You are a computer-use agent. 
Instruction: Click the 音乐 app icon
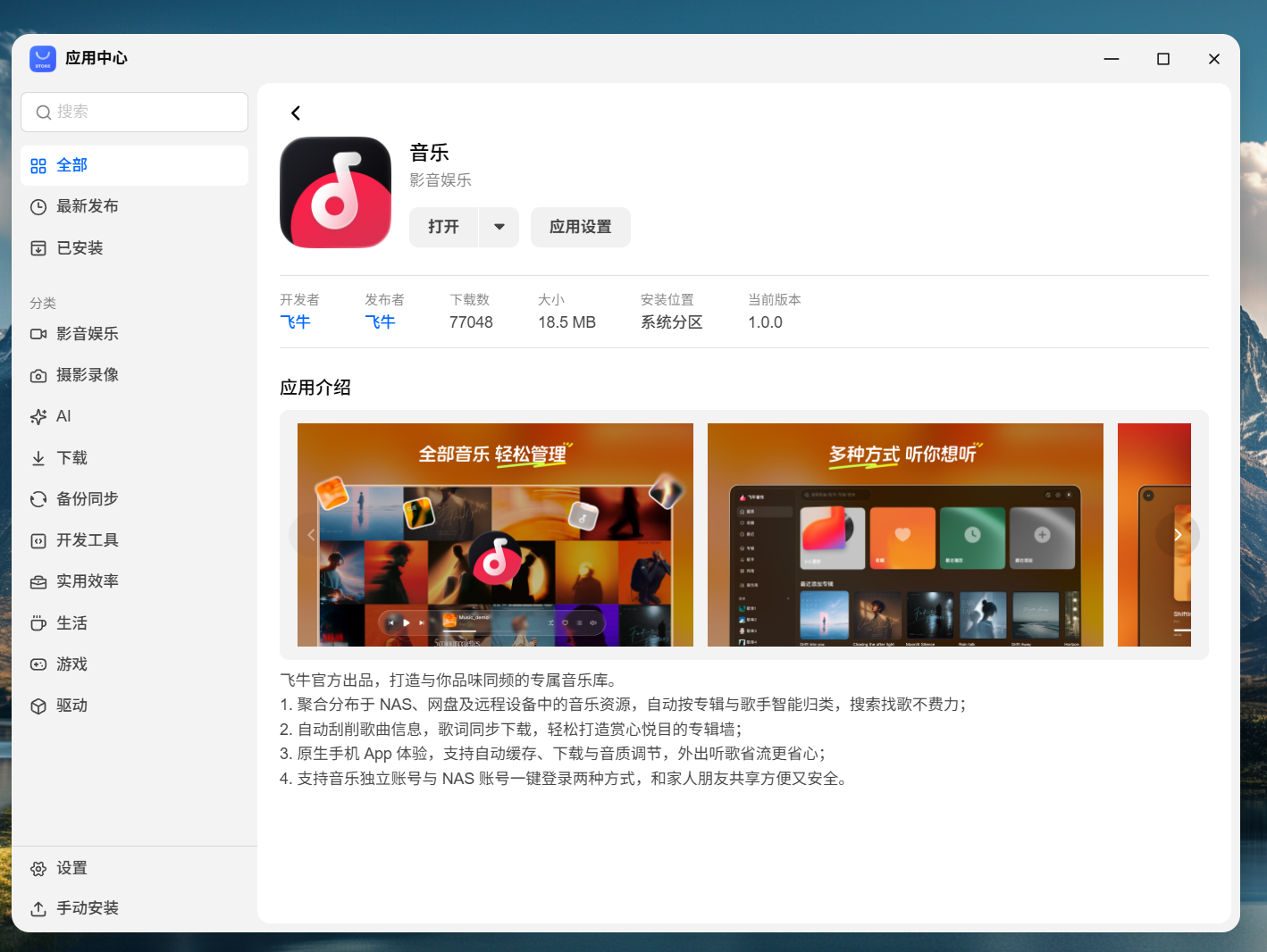(x=336, y=192)
